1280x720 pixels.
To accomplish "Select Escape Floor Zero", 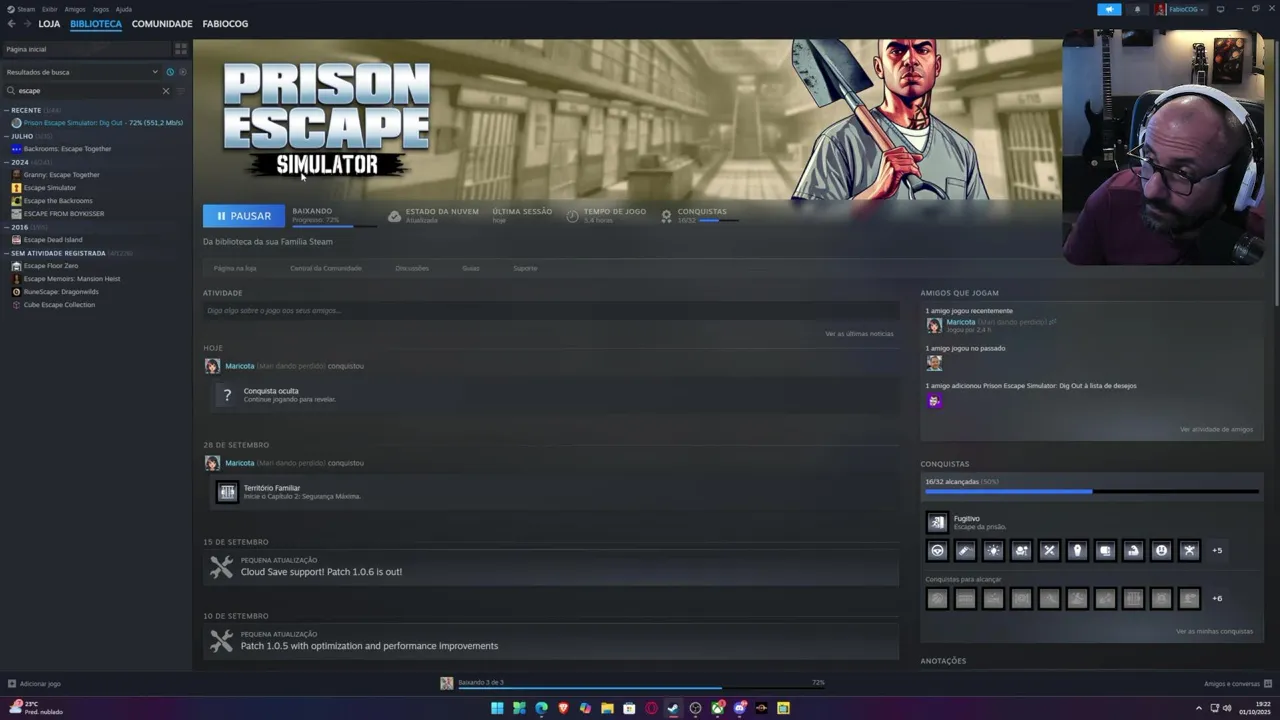I will (x=51, y=266).
